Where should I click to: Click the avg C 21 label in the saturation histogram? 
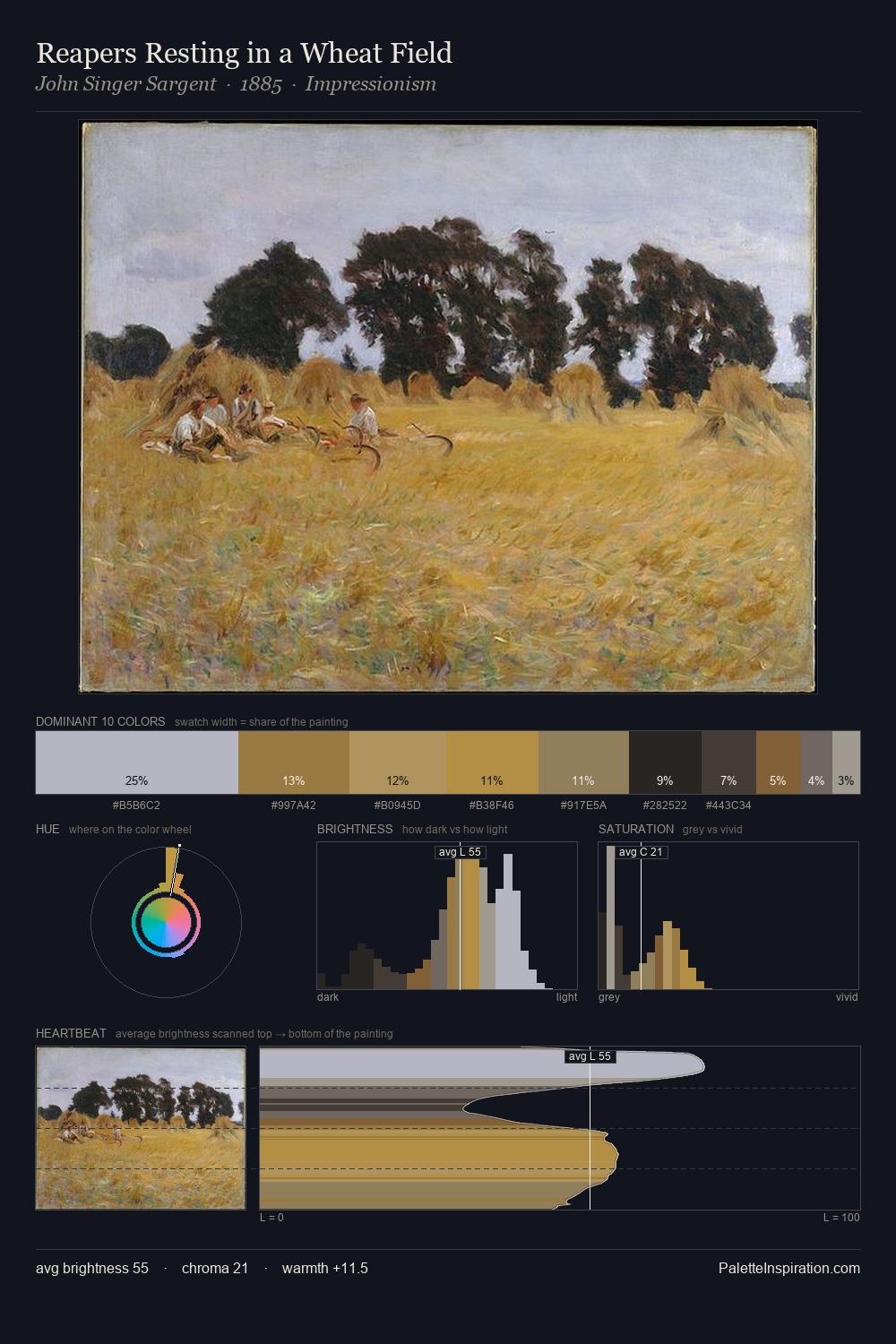click(641, 852)
